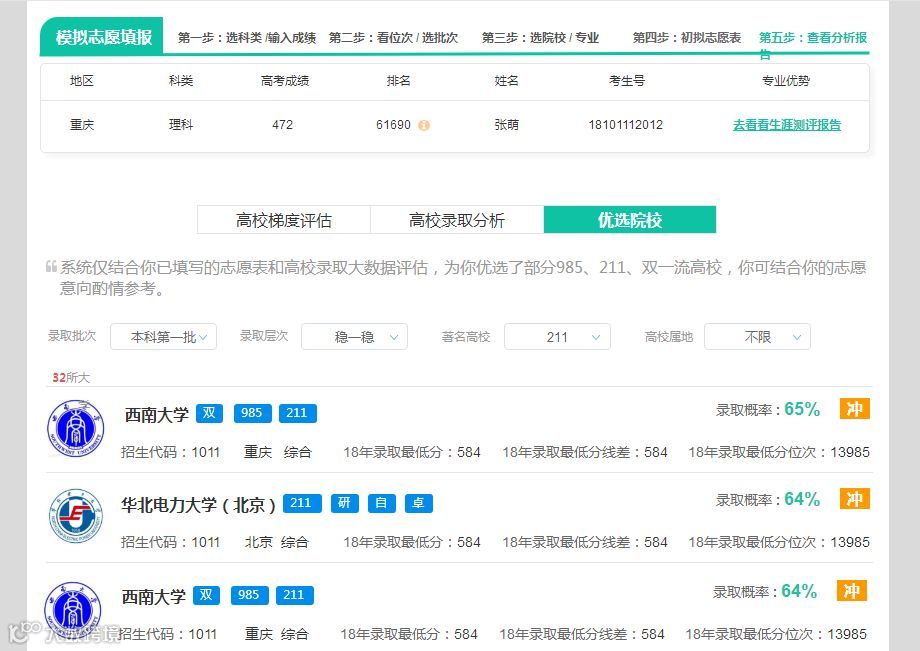Switch to the 高校梯度评估 tab
The image size is (920, 651).
(x=284, y=220)
